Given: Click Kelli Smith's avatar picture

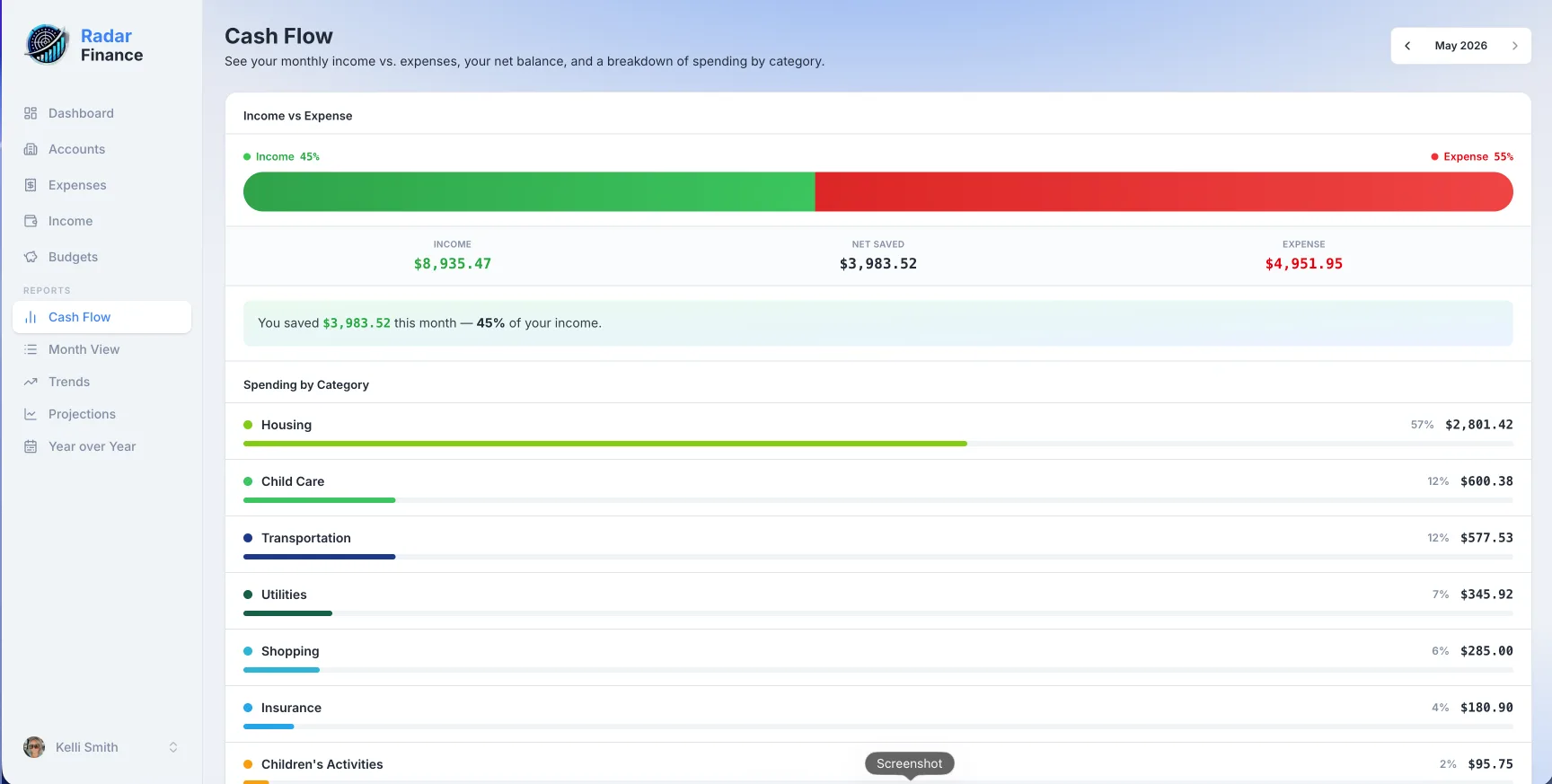Looking at the screenshot, I should [34, 747].
